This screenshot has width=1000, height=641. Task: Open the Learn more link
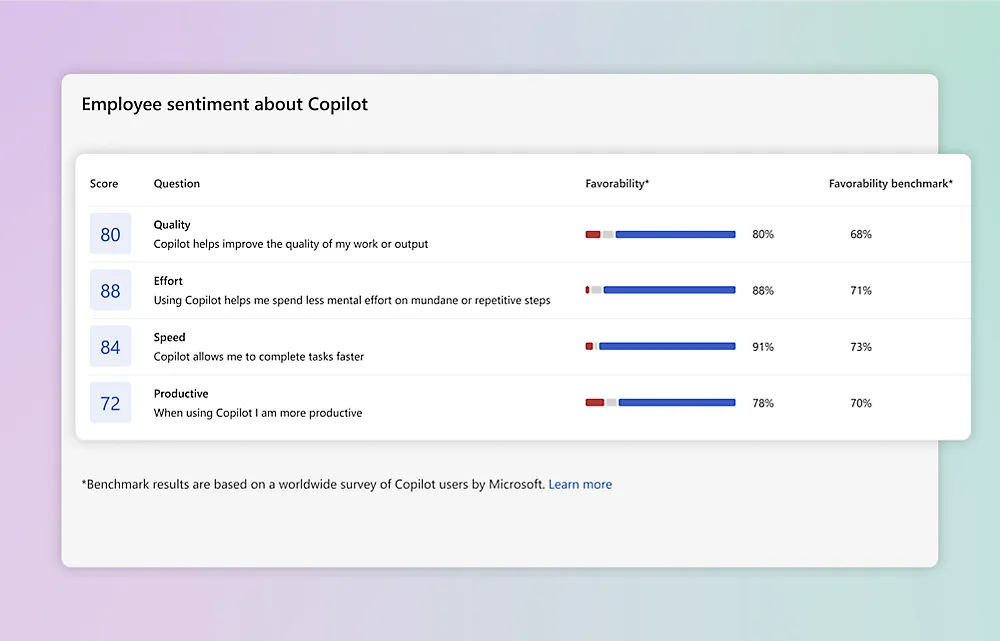580,484
